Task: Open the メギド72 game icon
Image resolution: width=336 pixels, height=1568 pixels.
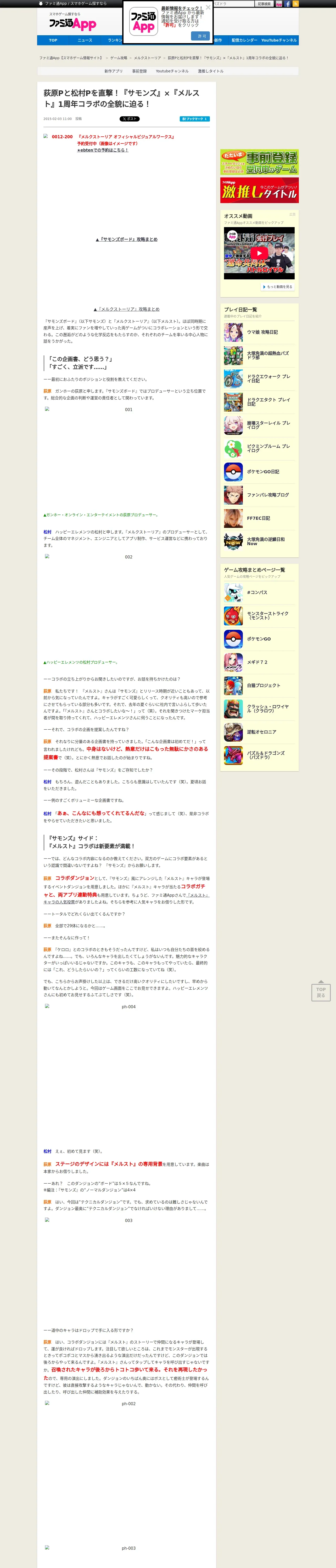Action: 233,662
